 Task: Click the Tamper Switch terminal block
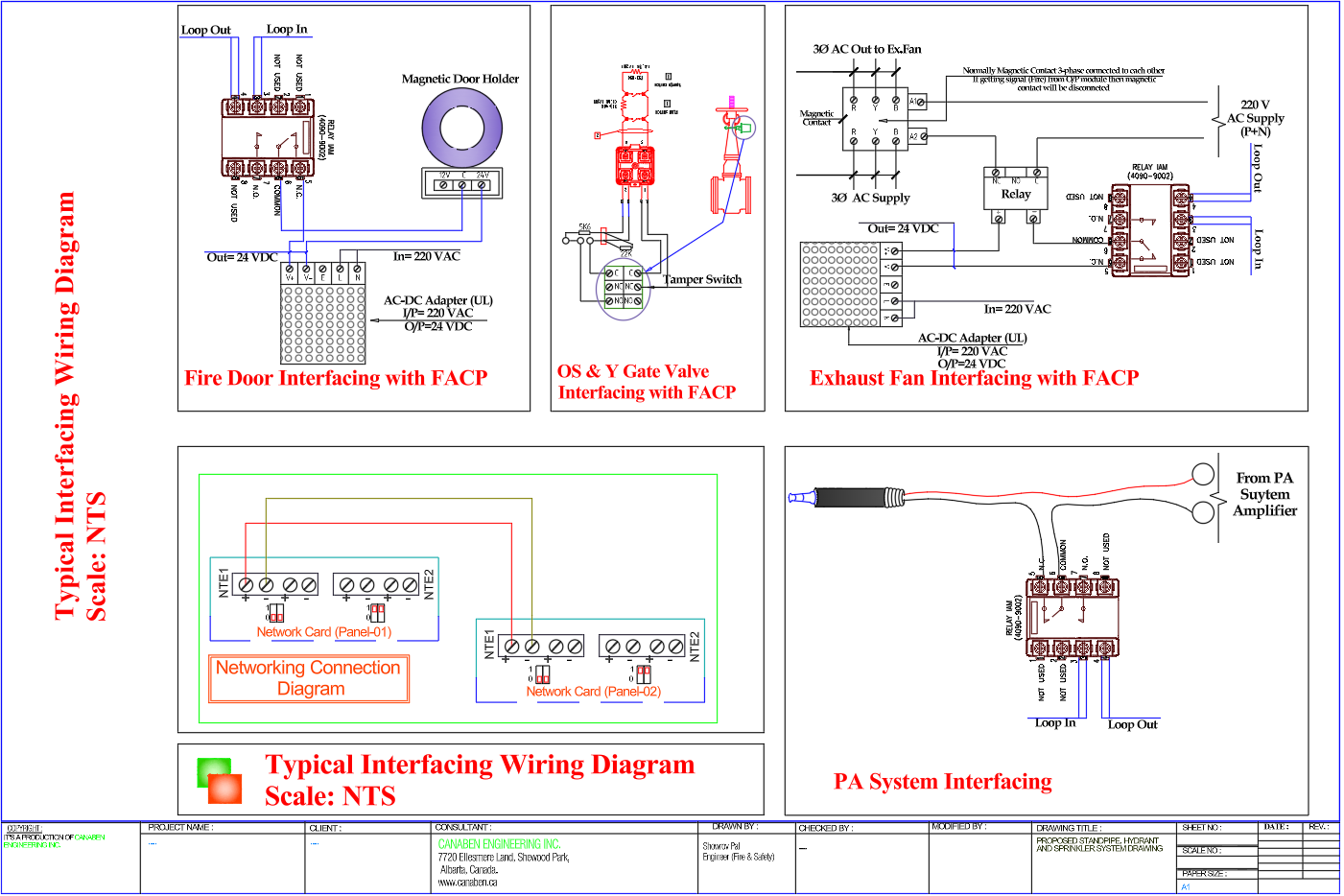click(624, 288)
